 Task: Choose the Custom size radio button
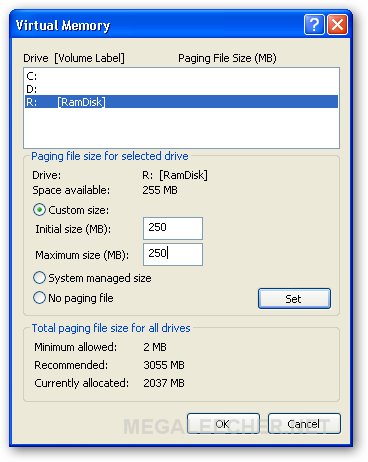point(39,210)
